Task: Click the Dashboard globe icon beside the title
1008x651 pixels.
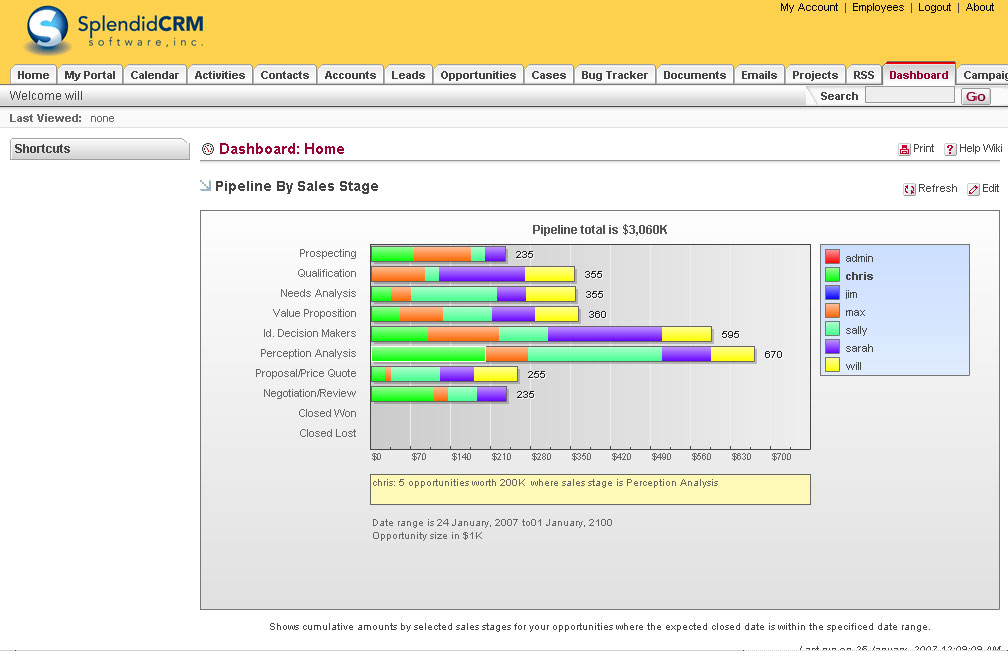Action: coord(208,149)
